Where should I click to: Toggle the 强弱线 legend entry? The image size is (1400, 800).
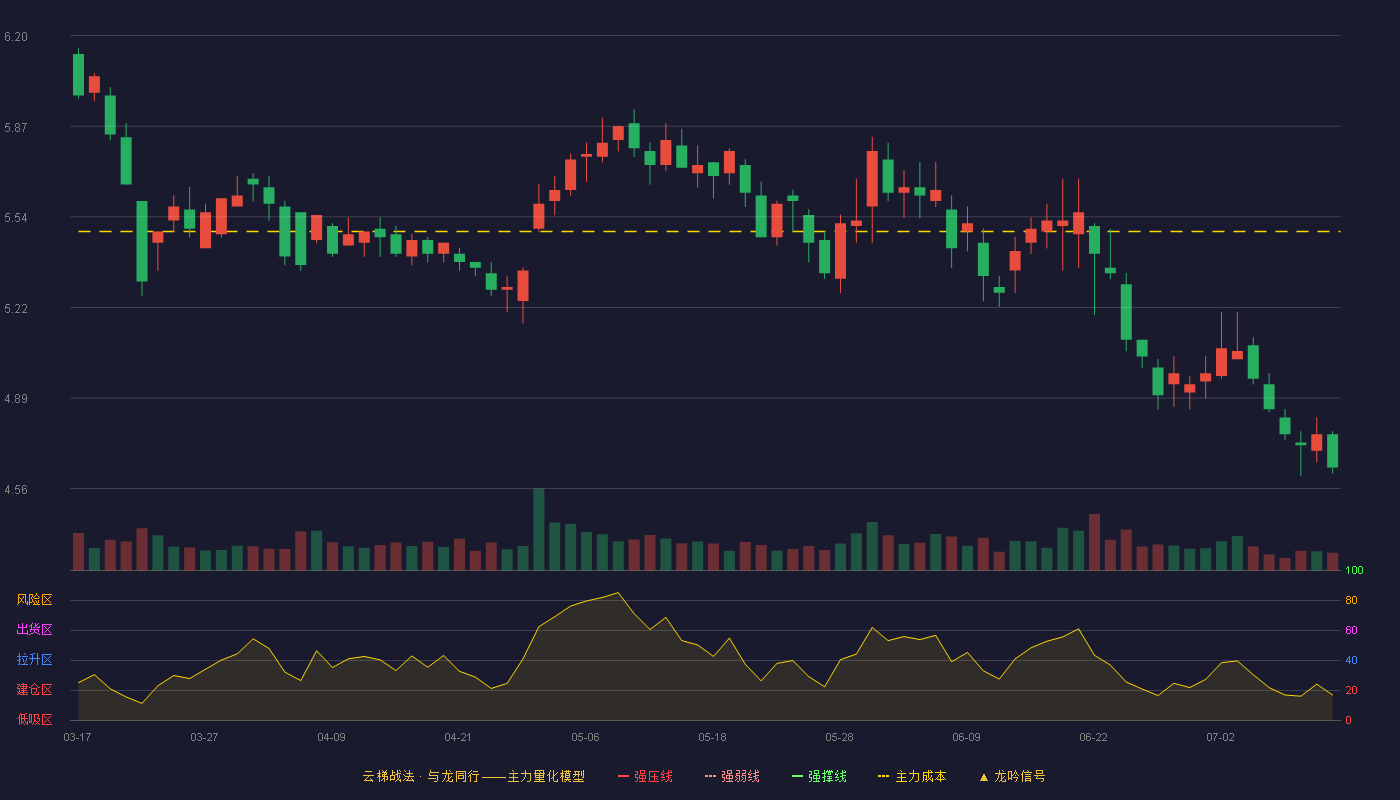point(732,776)
